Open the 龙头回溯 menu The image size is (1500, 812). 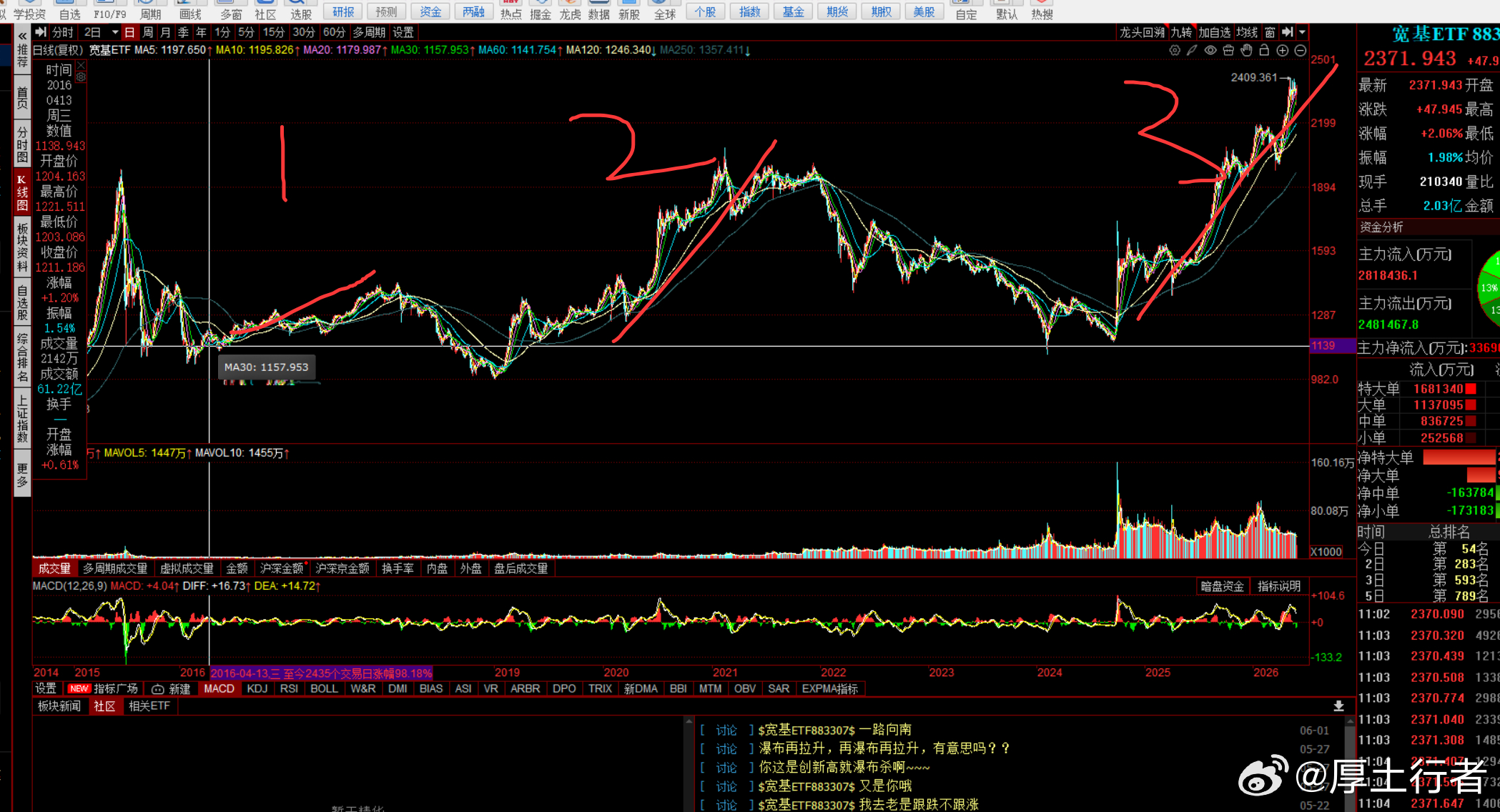click(x=1142, y=32)
